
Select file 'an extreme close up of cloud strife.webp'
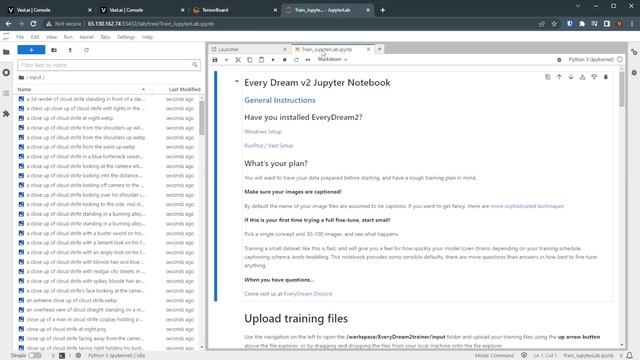click(106, 300)
